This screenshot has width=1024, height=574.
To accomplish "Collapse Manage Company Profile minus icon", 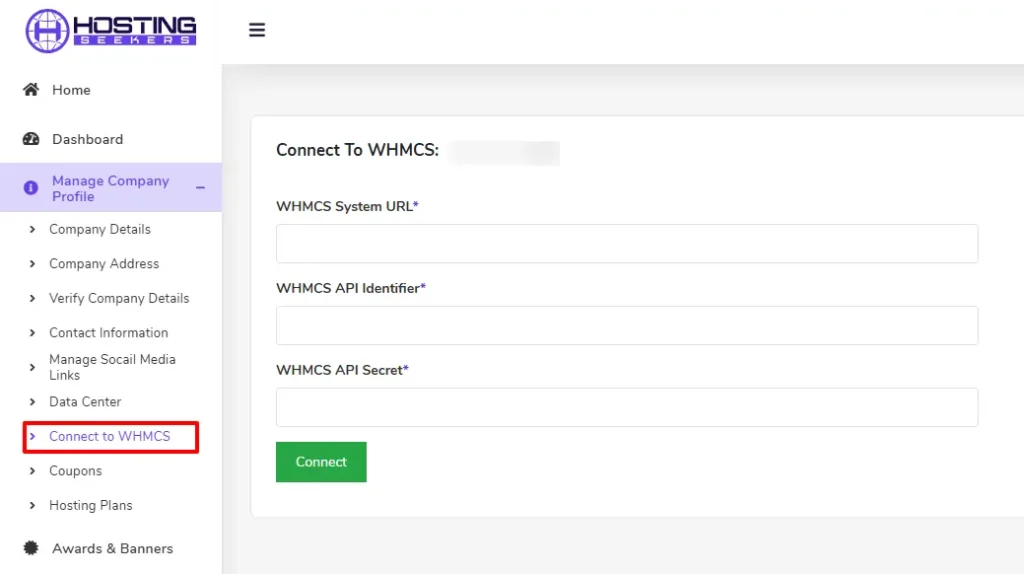I will pyautogui.click(x=200, y=188).
